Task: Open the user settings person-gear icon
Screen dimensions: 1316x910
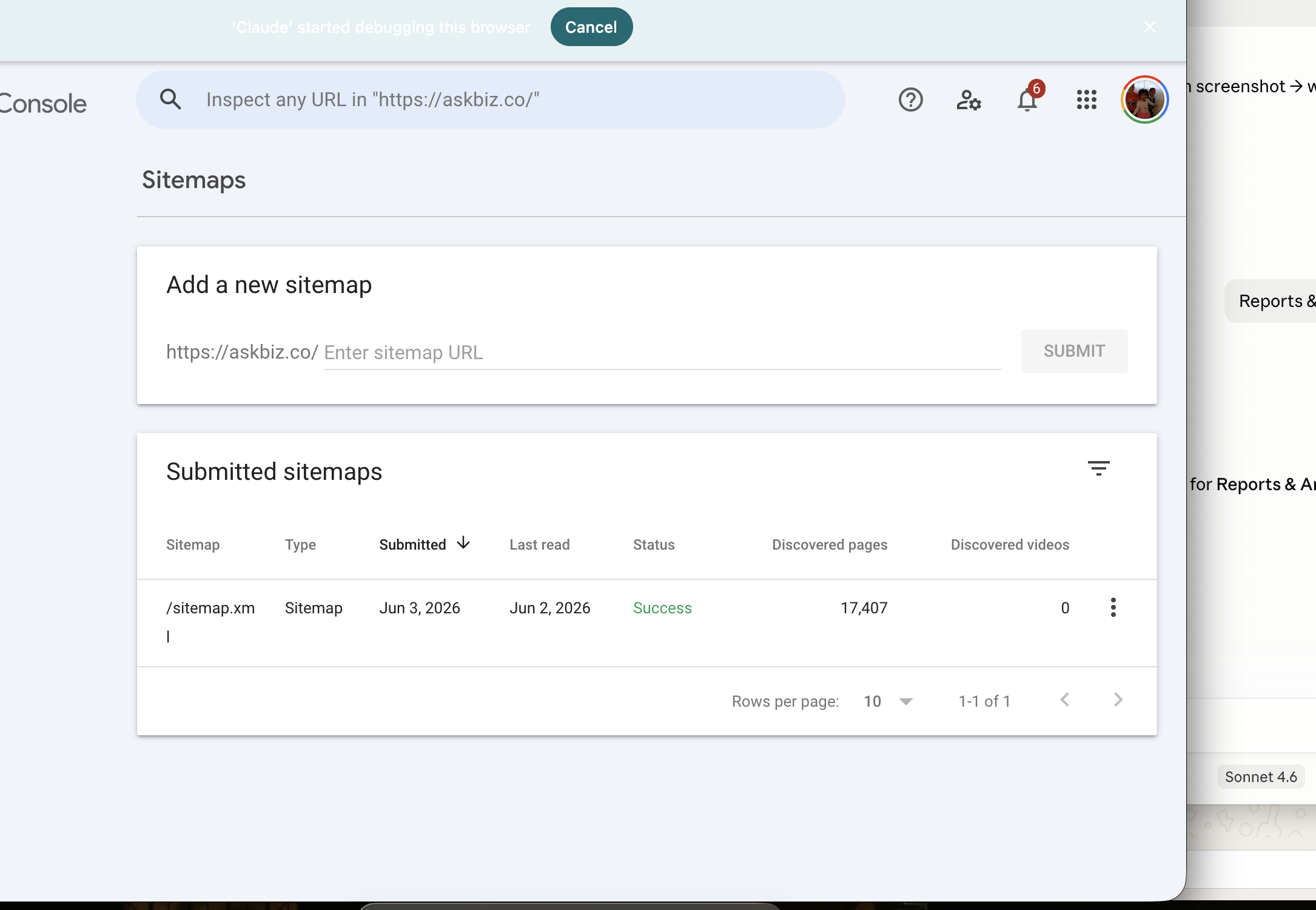Action: tap(969, 99)
